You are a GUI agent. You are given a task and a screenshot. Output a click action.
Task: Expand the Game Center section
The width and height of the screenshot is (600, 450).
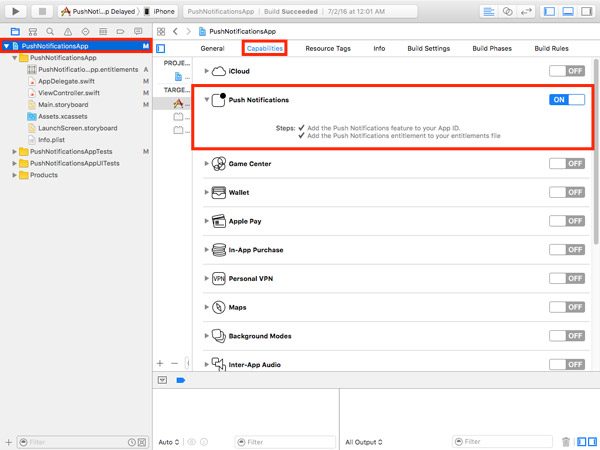[x=206, y=163]
